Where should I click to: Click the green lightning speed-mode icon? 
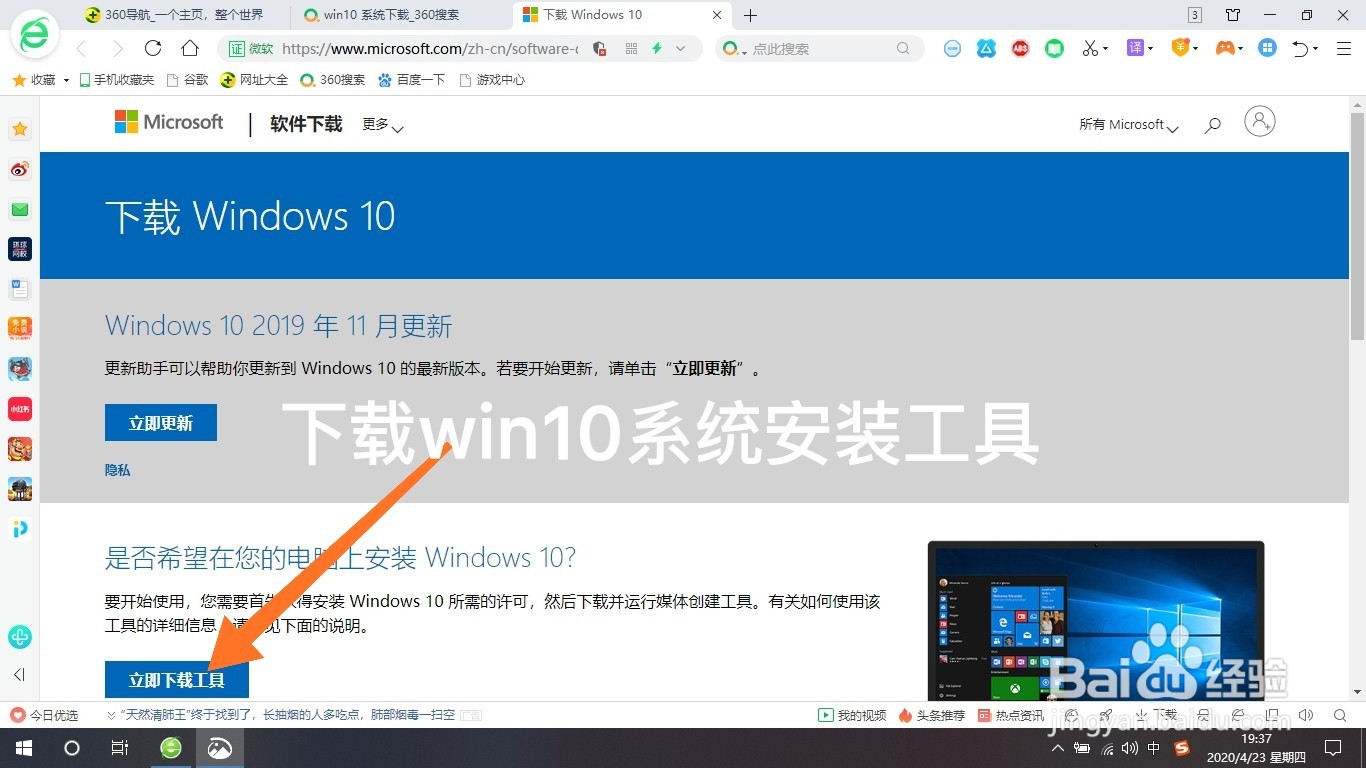pyautogui.click(x=657, y=48)
